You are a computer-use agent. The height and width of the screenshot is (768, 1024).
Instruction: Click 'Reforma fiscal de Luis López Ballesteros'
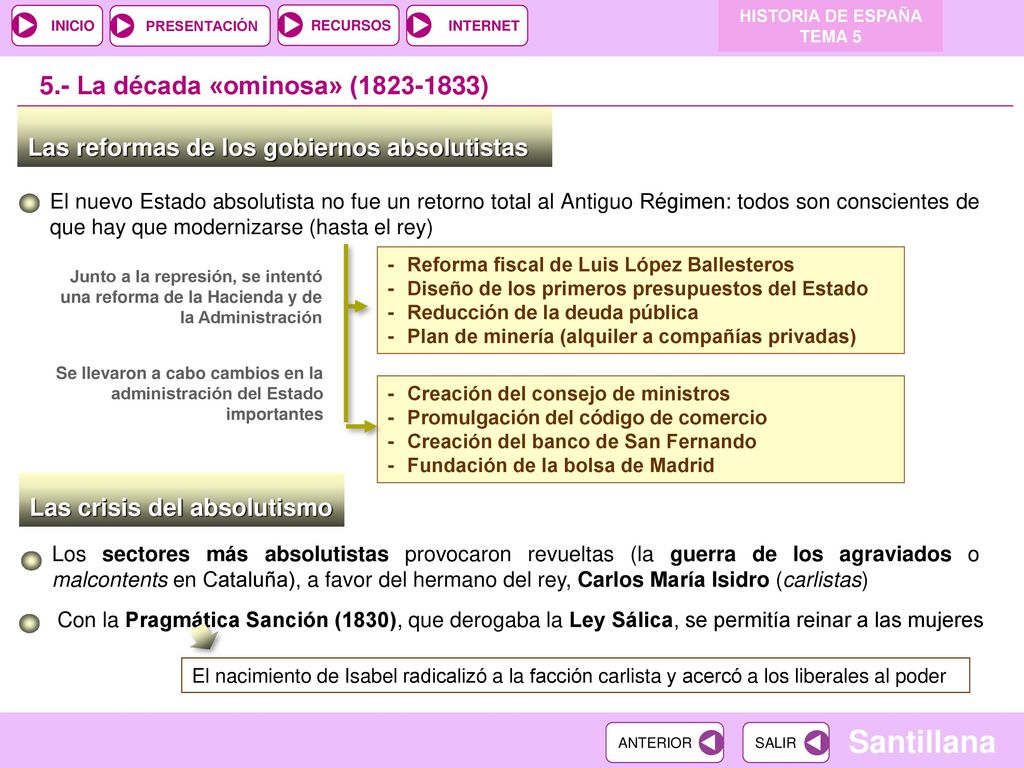[x=600, y=264]
